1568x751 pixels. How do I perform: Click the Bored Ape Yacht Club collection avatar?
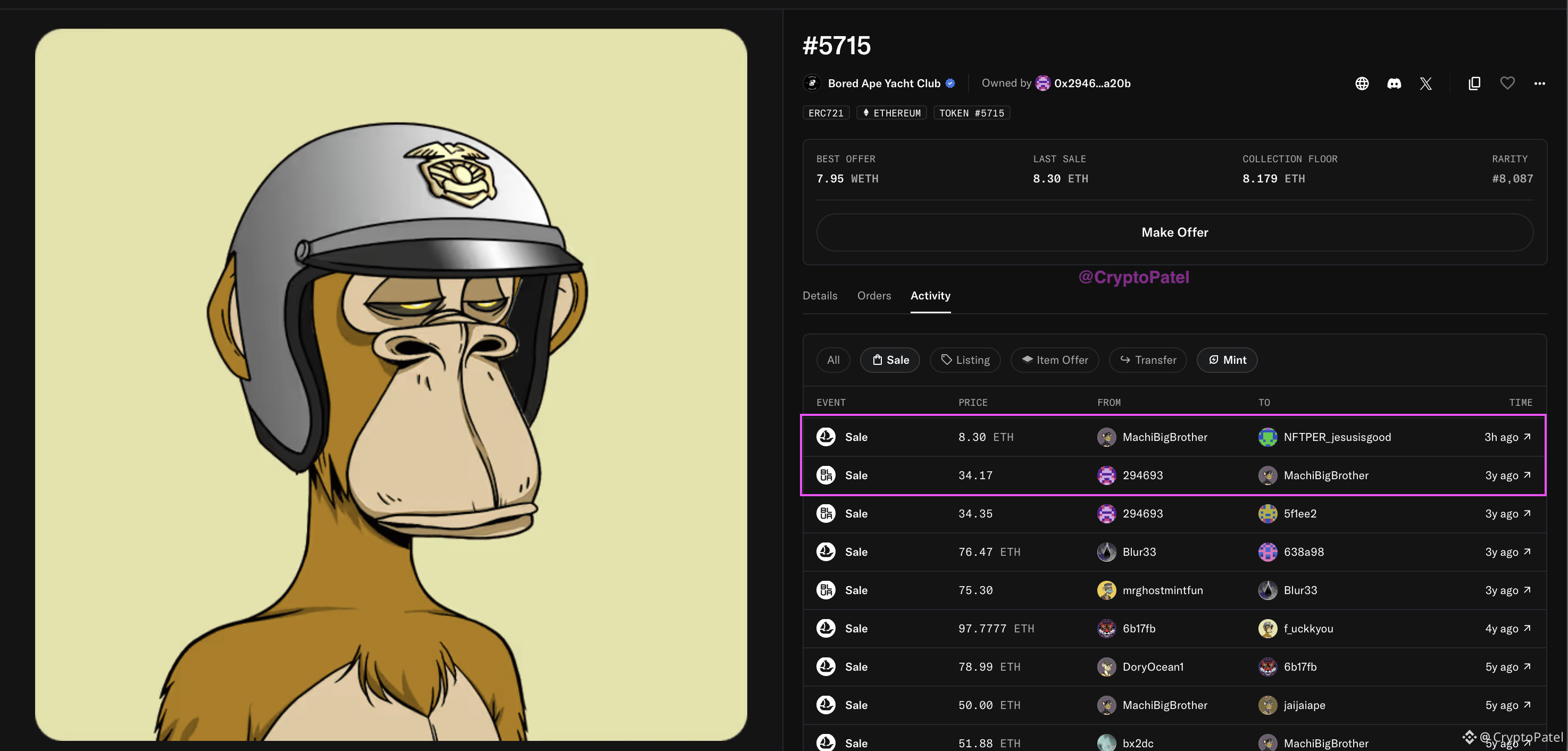pyautogui.click(x=812, y=83)
